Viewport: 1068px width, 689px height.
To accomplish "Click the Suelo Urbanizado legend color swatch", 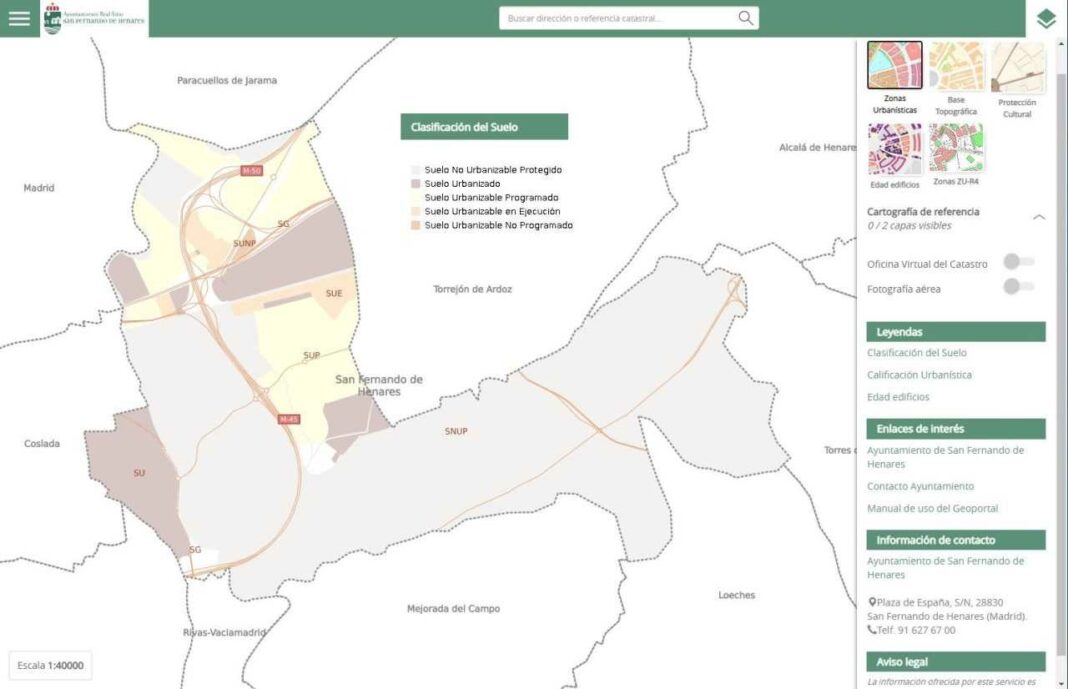I will pos(416,184).
